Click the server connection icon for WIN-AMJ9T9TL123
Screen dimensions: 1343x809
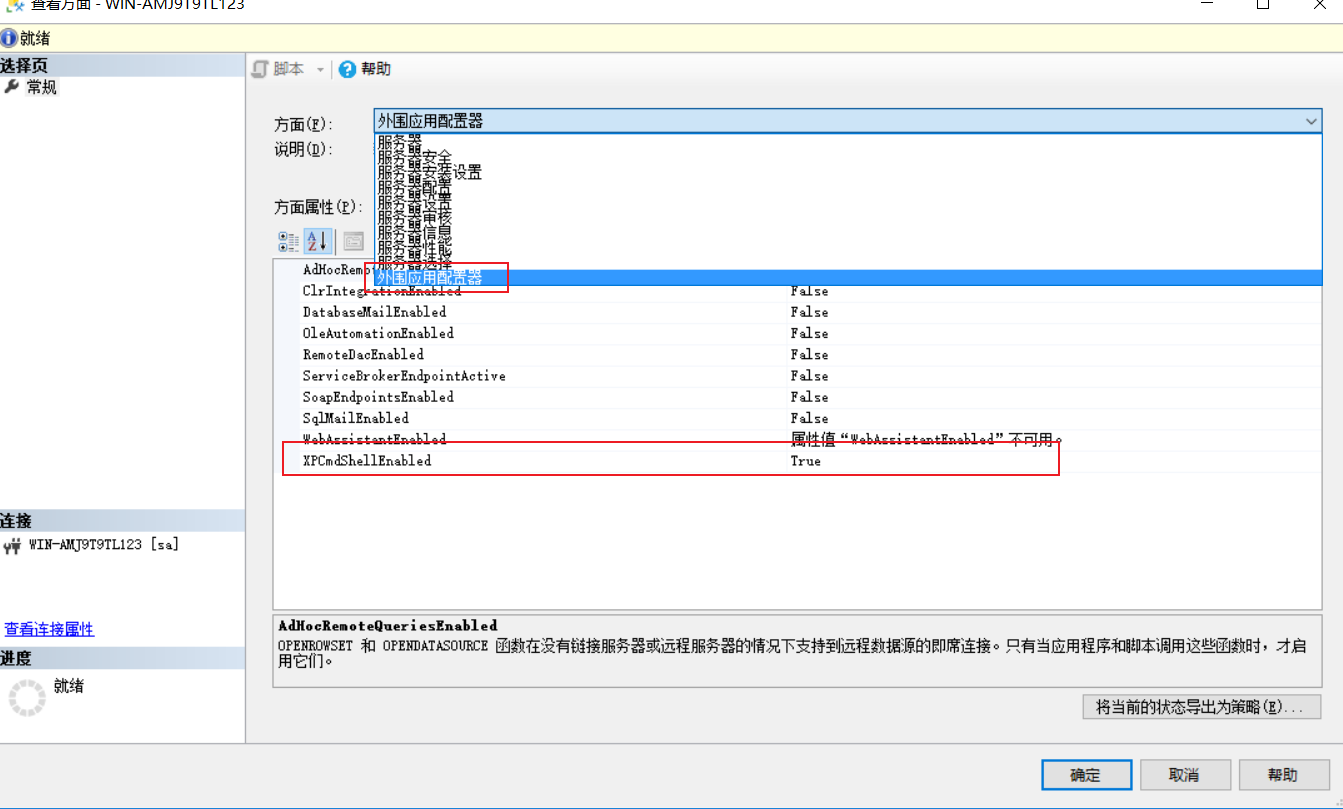coord(13,546)
